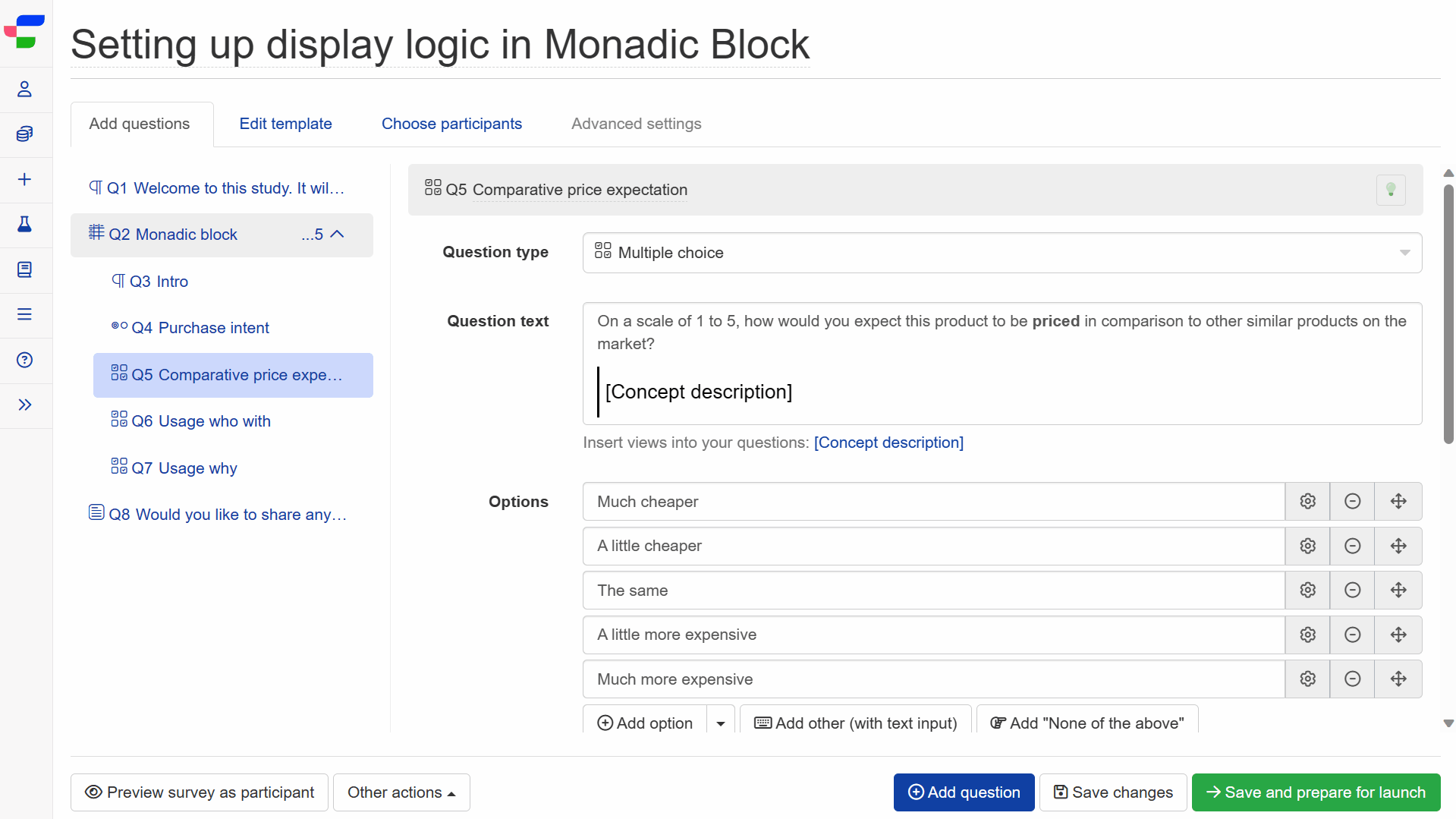
Task: Open the document/notes sidebar icon
Action: point(24,269)
